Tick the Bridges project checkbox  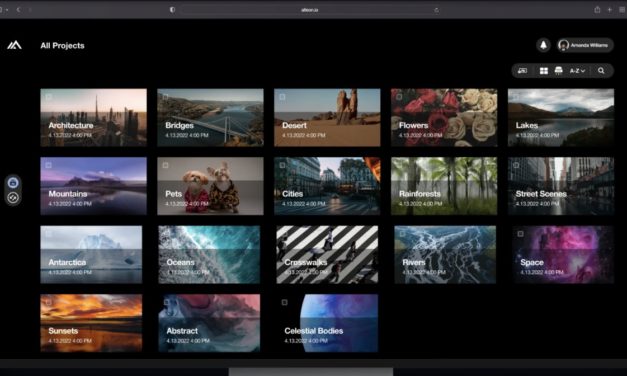pyautogui.click(x=165, y=97)
